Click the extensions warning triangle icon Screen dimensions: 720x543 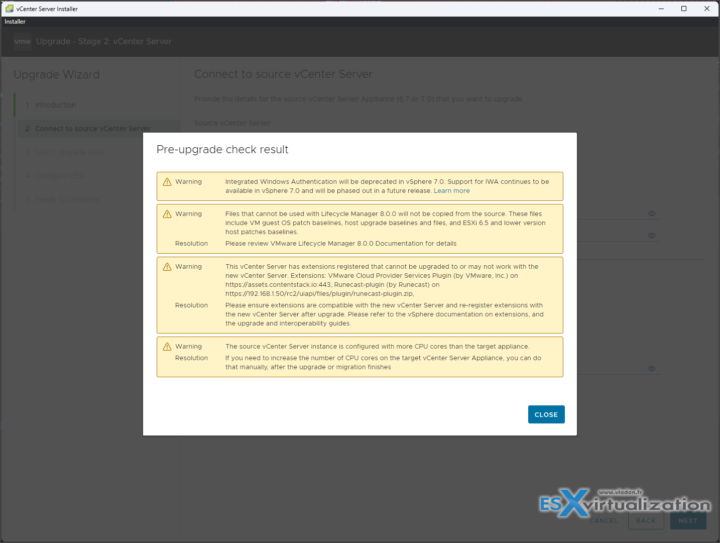click(165, 267)
